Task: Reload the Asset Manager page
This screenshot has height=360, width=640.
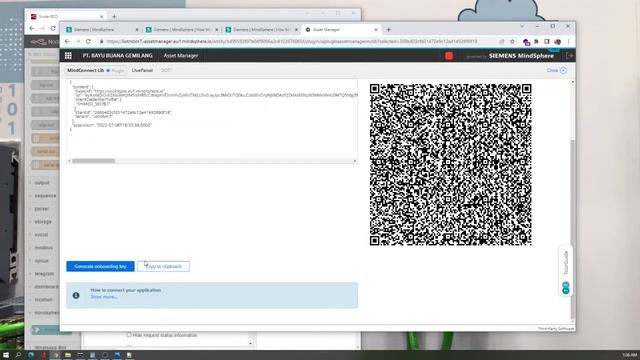Action: pyautogui.click(x=89, y=41)
